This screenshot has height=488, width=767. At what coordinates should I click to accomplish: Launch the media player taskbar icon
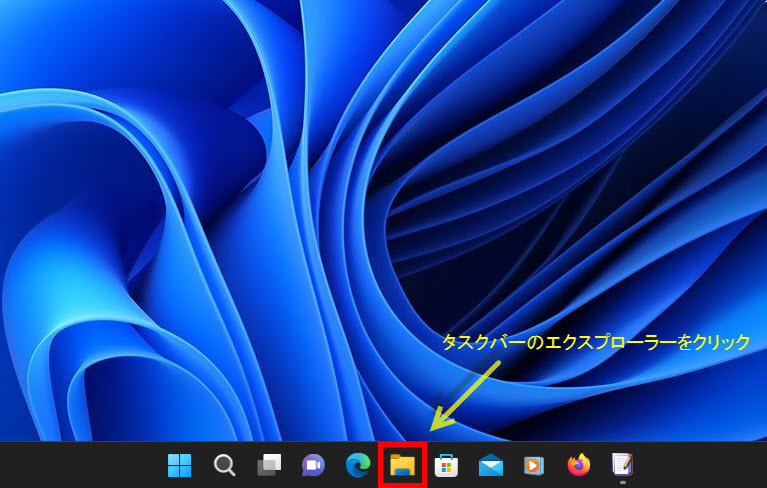[x=534, y=465]
